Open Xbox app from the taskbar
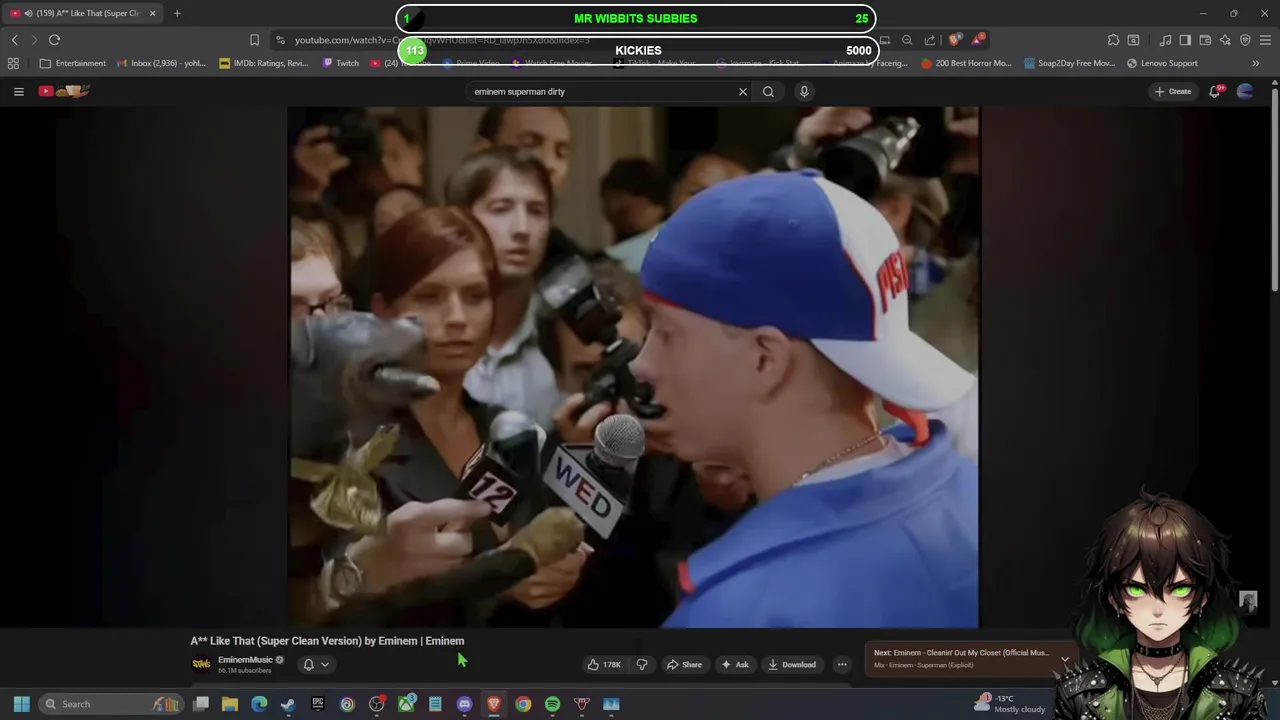Image resolution: width=1280 pixels, height=720 pixels. (x=406, y=704)
